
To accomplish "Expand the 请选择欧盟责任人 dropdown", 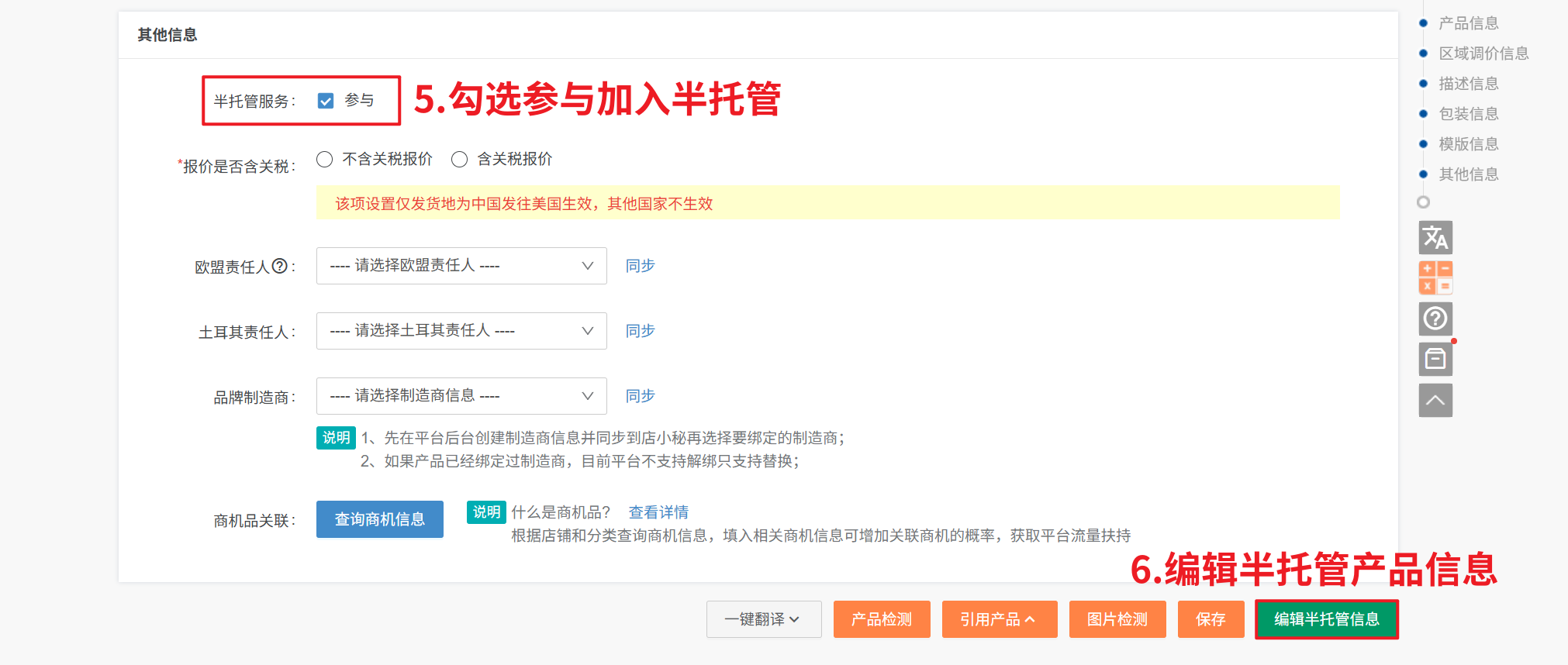I will click(x=461, y=266).
